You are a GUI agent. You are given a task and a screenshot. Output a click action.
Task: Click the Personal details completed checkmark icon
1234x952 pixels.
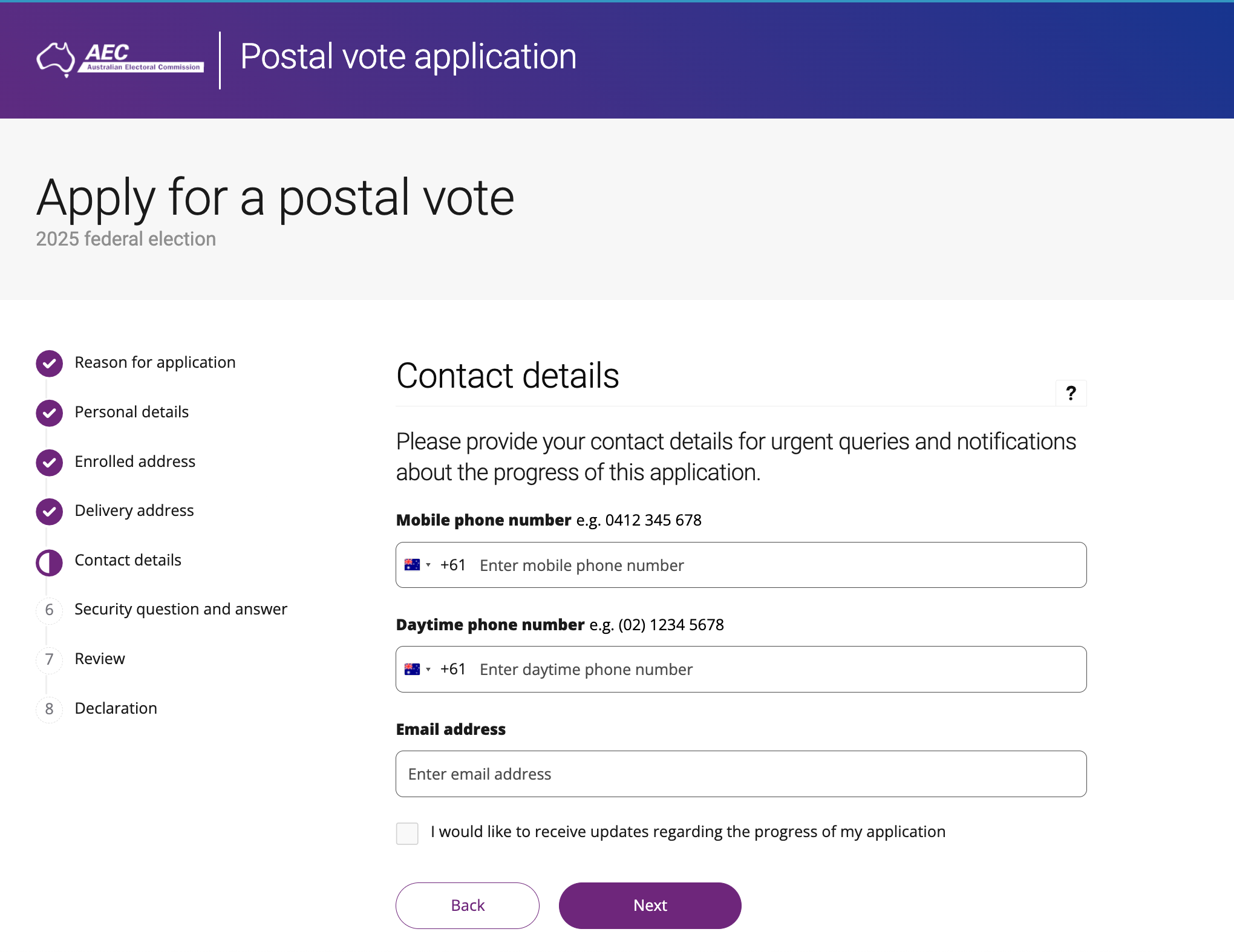(50, 413)
